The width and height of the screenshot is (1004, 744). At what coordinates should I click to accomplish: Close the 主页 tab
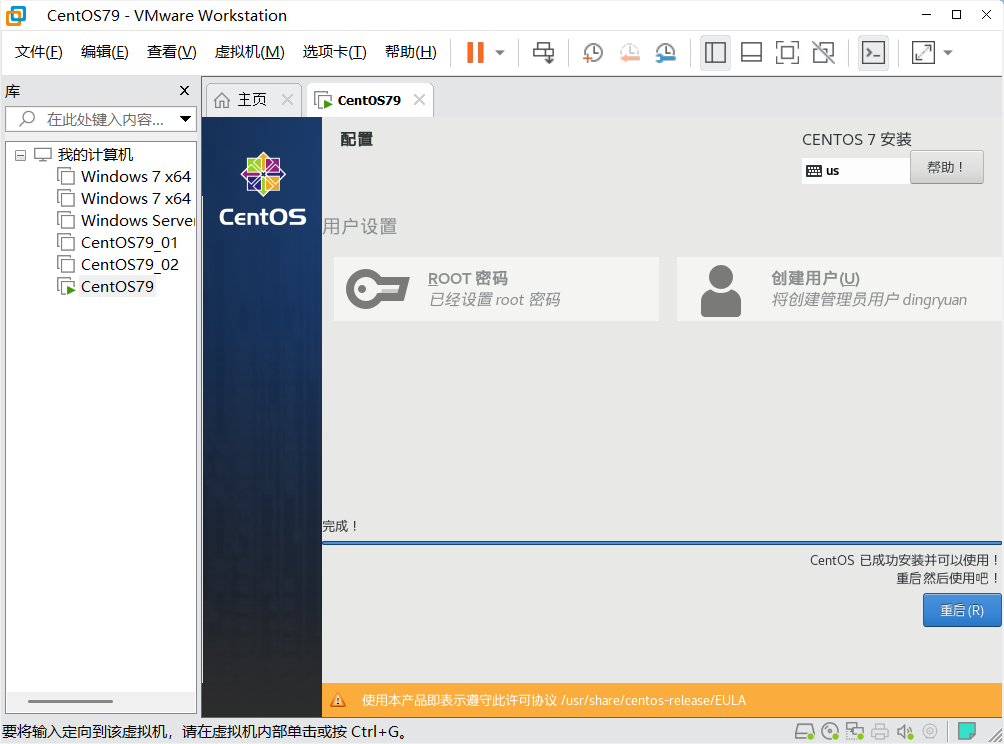(x=287, y=100)
